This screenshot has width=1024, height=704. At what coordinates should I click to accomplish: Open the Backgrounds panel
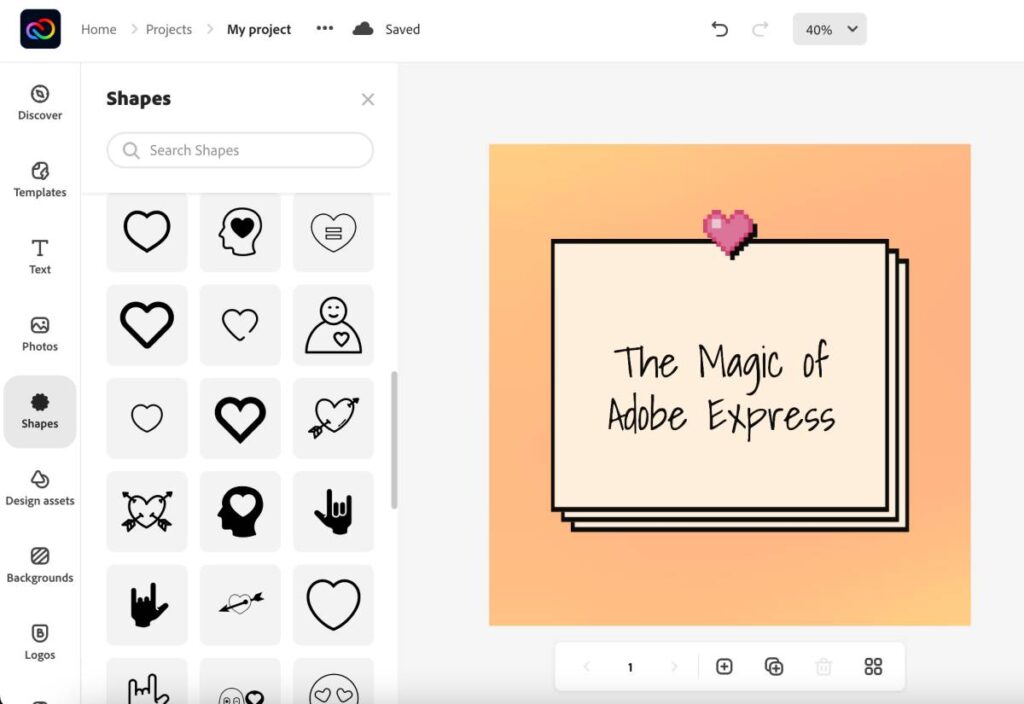39,566
